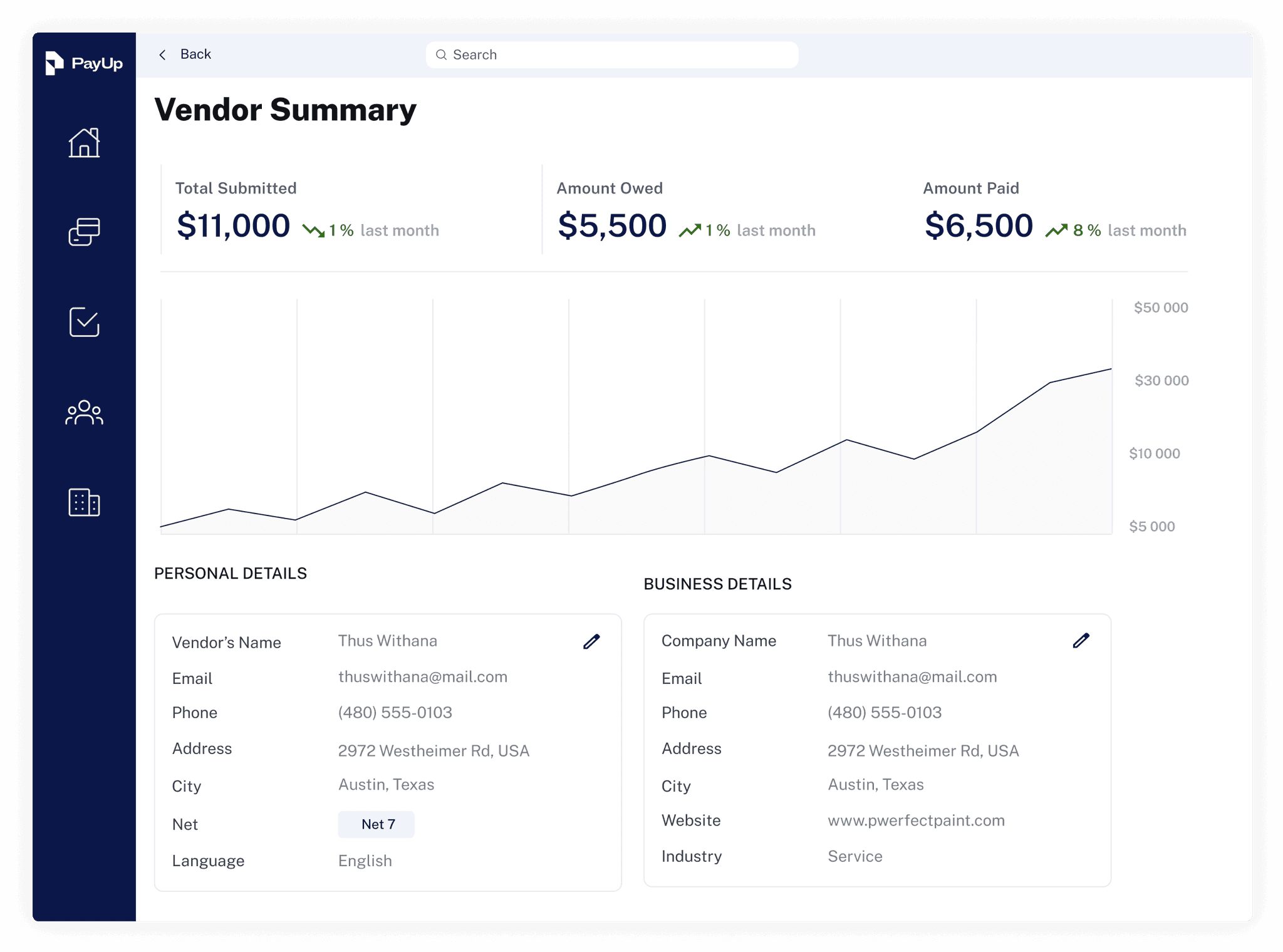Screen dimensions: 1283x952
Task: Click the business phone number (480) 555-0103
Action: click(x=884, y=713)
